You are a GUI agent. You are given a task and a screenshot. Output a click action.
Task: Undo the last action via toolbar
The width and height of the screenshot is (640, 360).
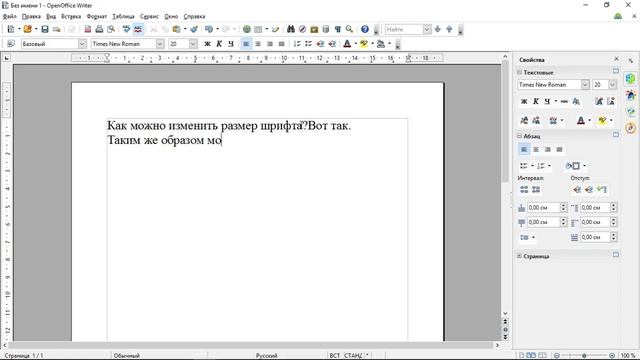tap(209, 29)
